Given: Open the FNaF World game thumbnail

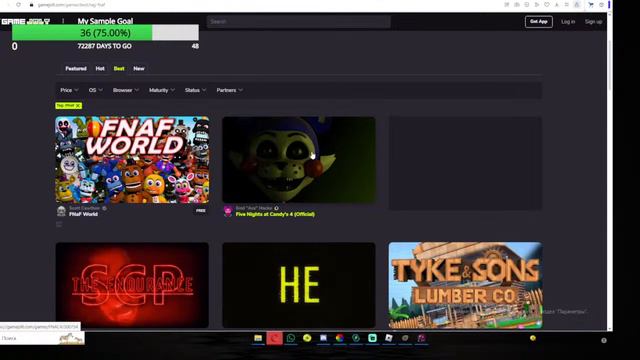Looking at the screenshot, I should [132, 160].
